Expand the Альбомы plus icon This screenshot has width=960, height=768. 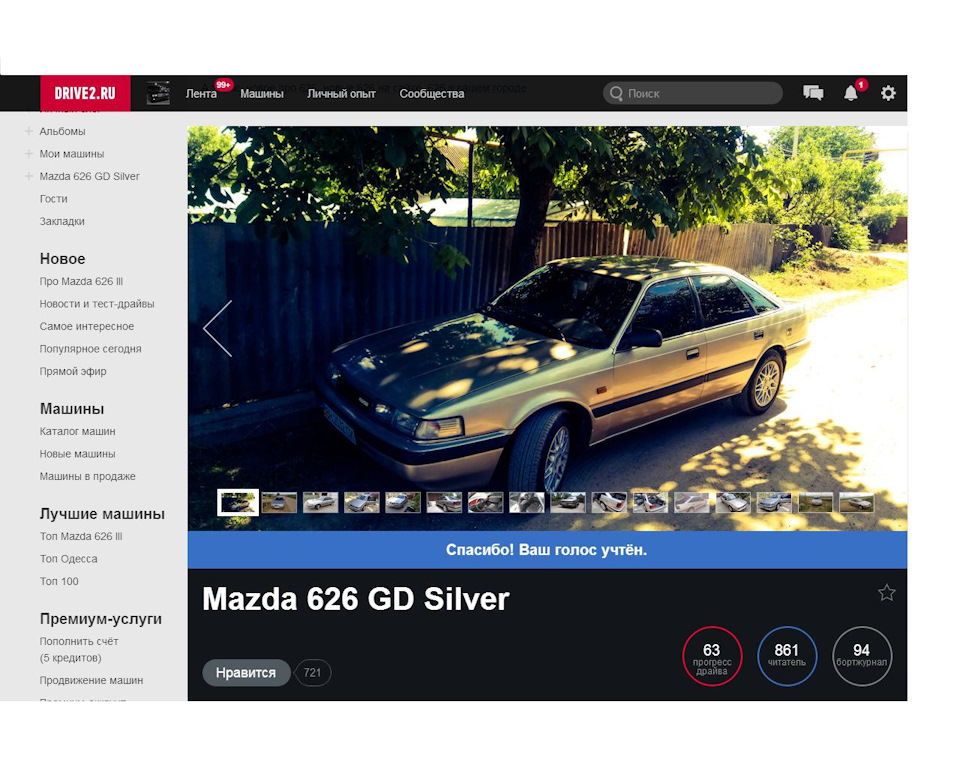click(x=29, y=131)
